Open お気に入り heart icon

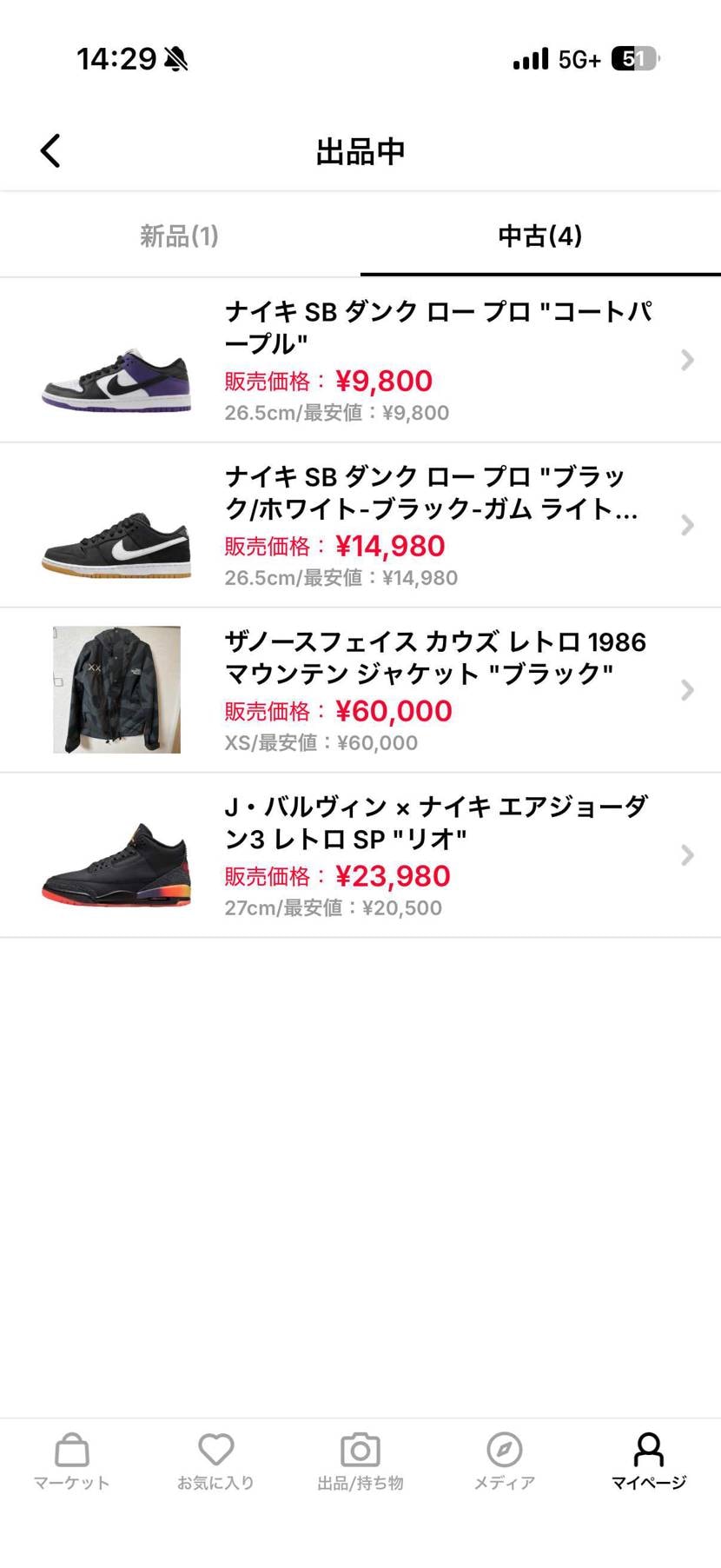[x=215, y=1449]
